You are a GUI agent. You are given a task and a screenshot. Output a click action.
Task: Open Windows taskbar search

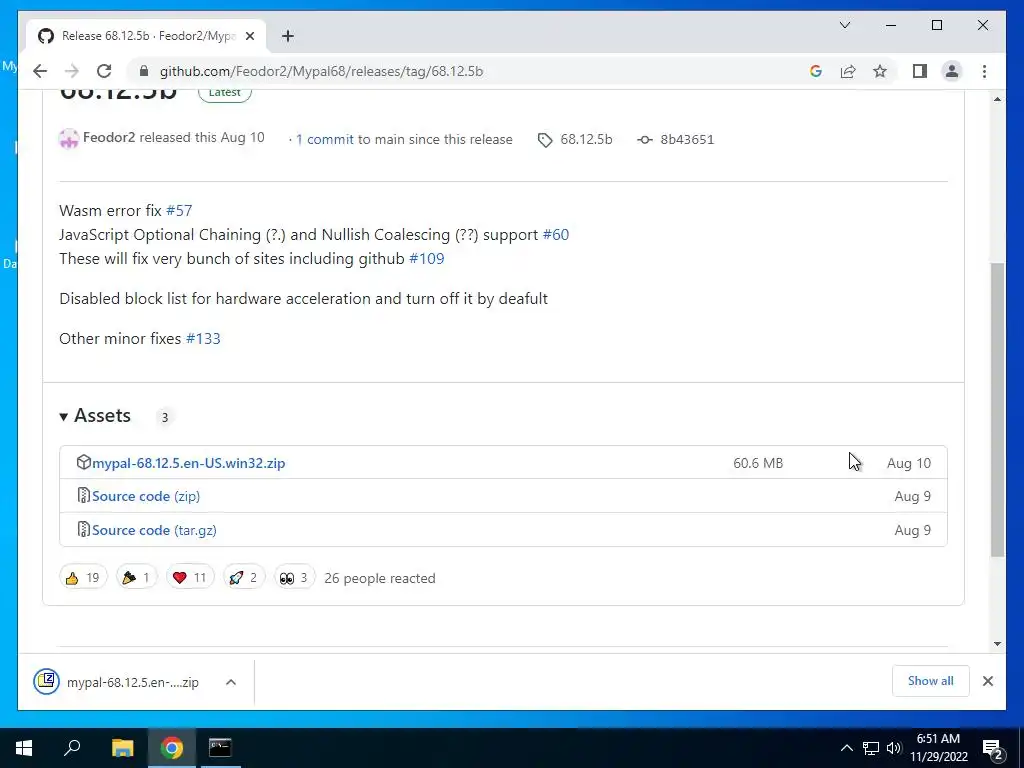point(72,748)
